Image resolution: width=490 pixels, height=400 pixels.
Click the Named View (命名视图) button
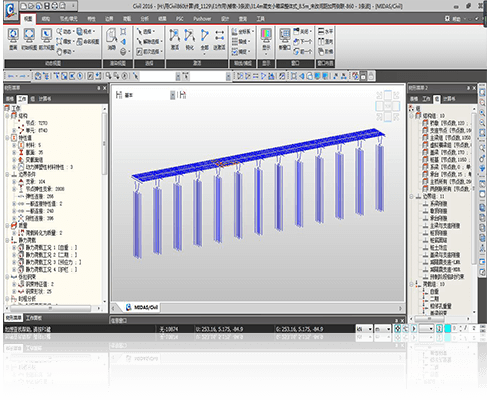[88, 42]
